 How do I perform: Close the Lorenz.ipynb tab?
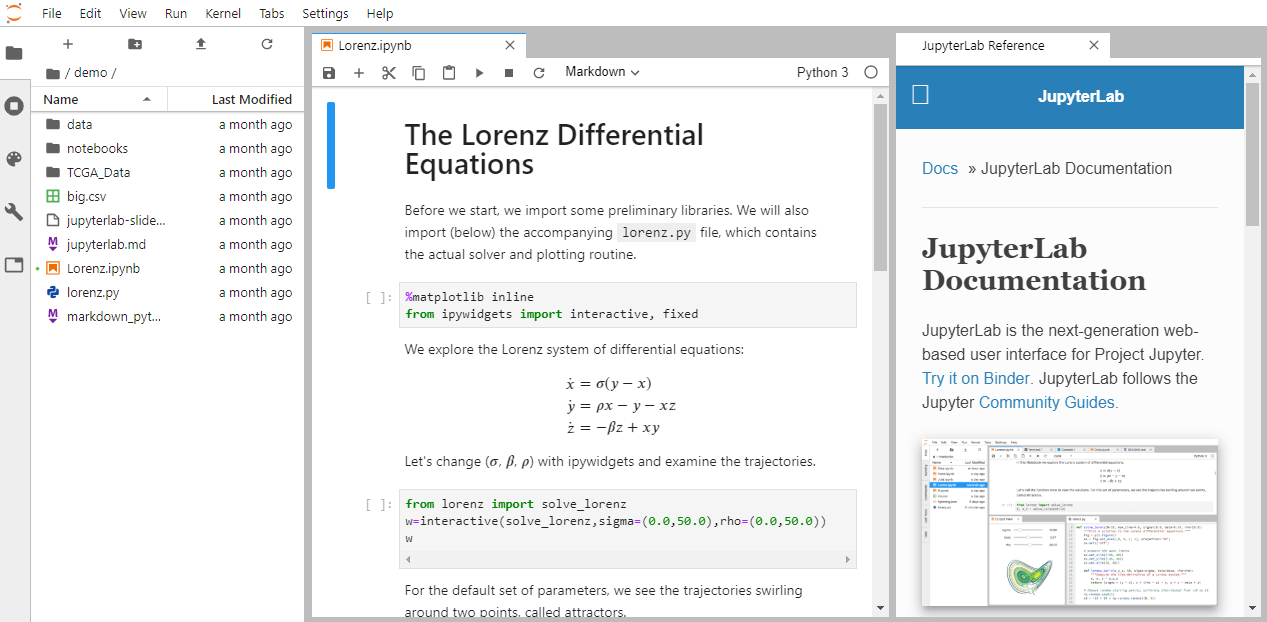coord(510,46)
